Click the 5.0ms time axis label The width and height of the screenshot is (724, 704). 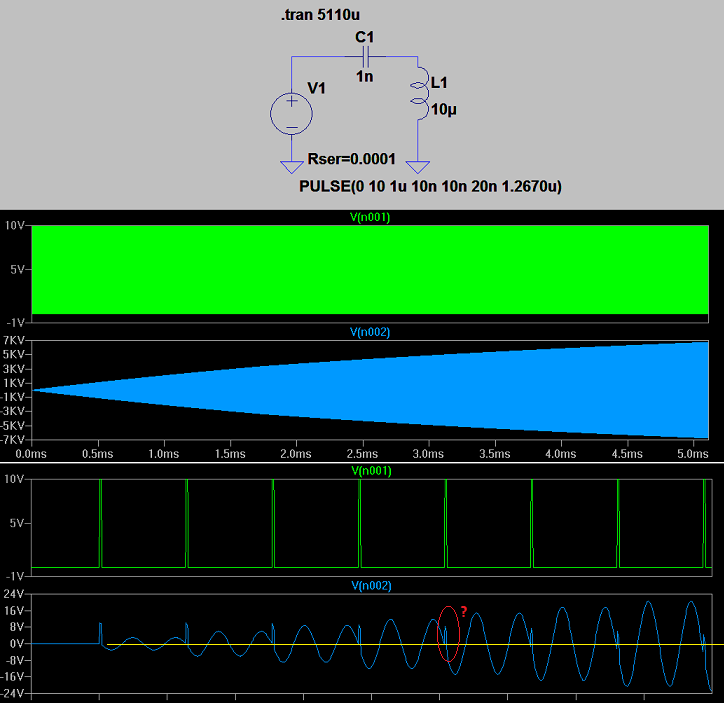coord(693,454)
